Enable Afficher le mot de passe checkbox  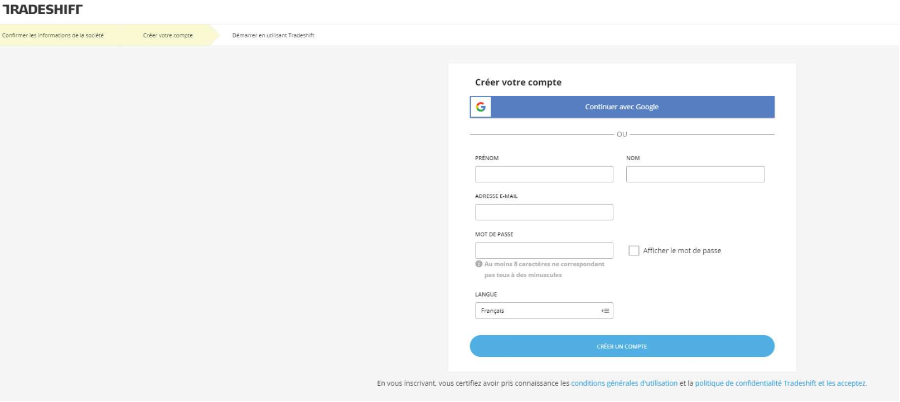pyautogui.click(x=634, y=250)
